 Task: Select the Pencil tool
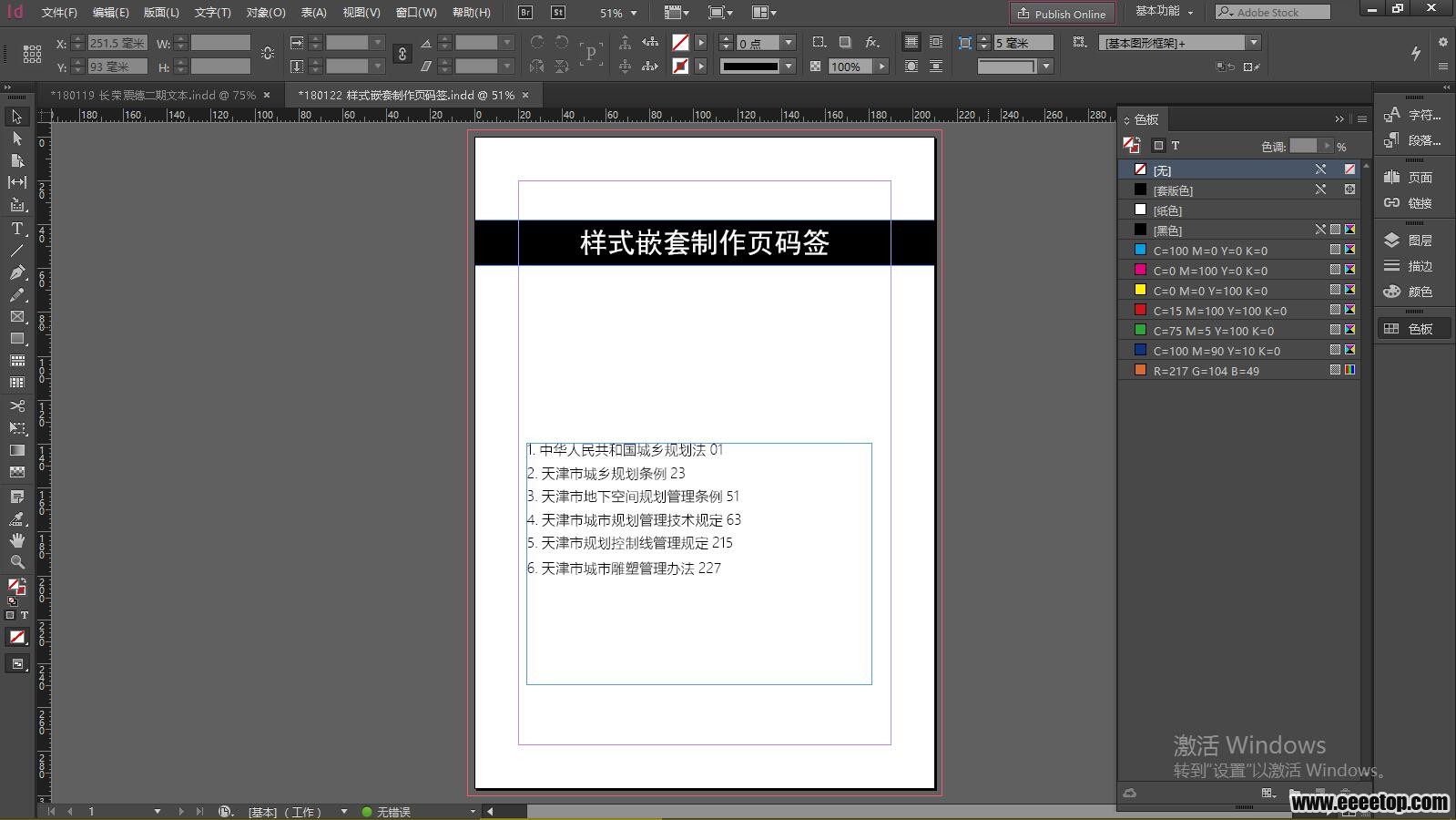pos(16,294)
